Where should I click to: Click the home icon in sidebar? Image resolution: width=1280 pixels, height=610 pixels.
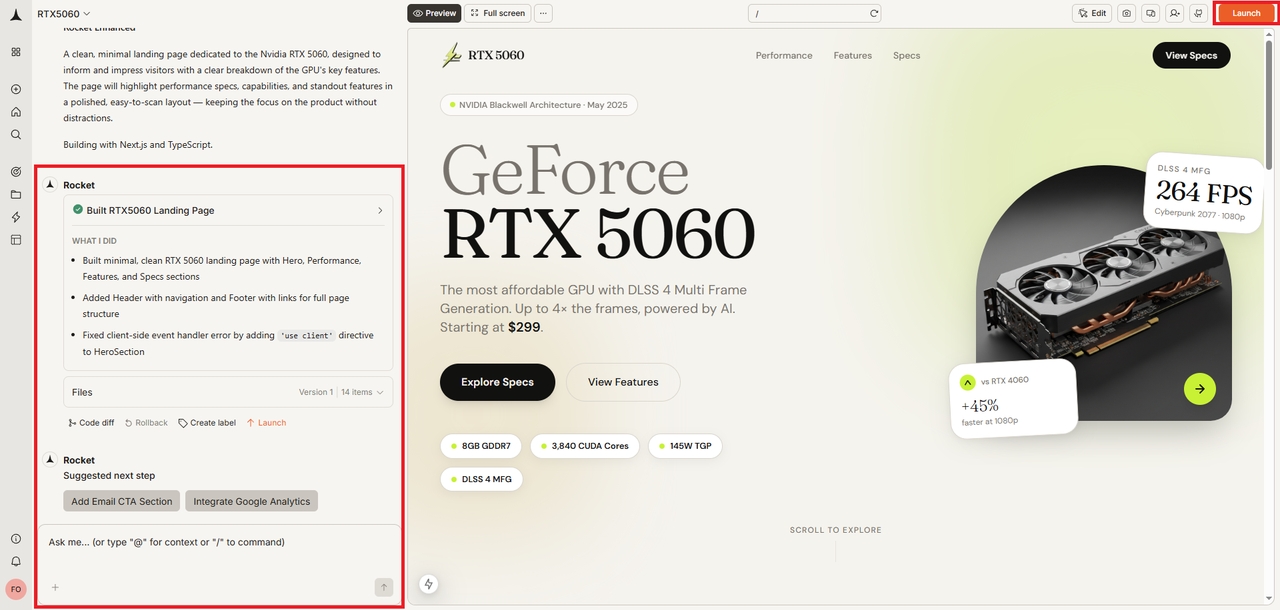click(16, 112)
